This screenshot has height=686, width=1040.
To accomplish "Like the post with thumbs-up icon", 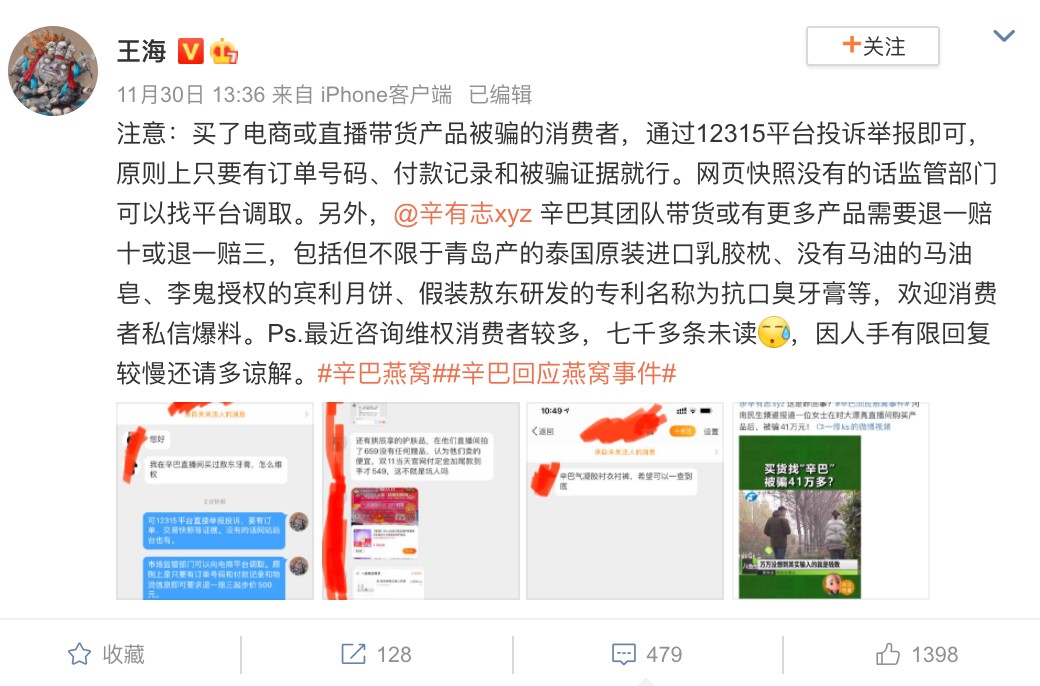I will tap(887, 654).
